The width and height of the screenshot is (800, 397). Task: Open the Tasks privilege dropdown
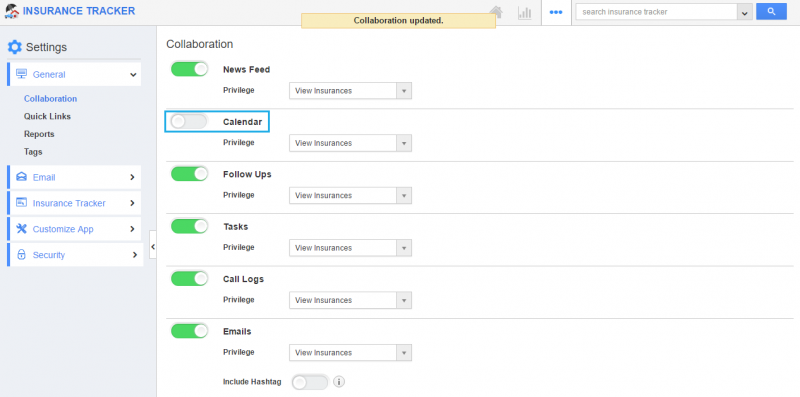350,248
